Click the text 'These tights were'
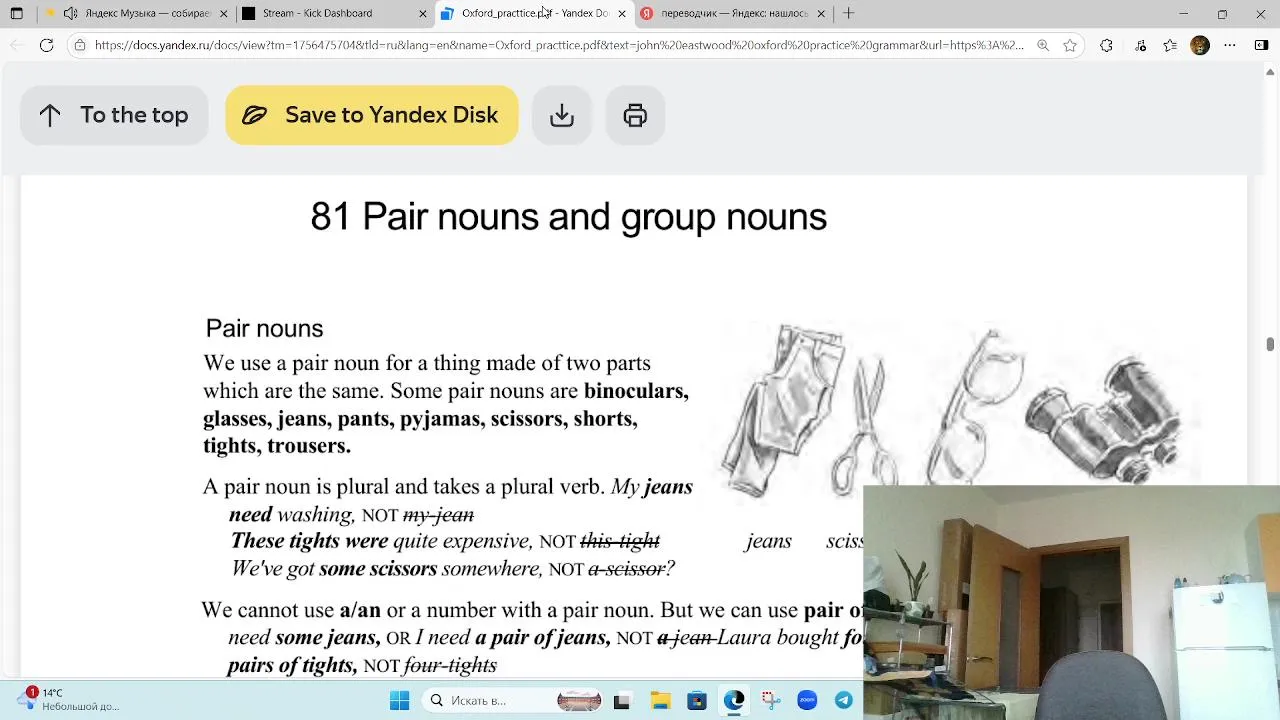Image resolution: width=1280 pixels, height=720 pixels. (309, 541)
